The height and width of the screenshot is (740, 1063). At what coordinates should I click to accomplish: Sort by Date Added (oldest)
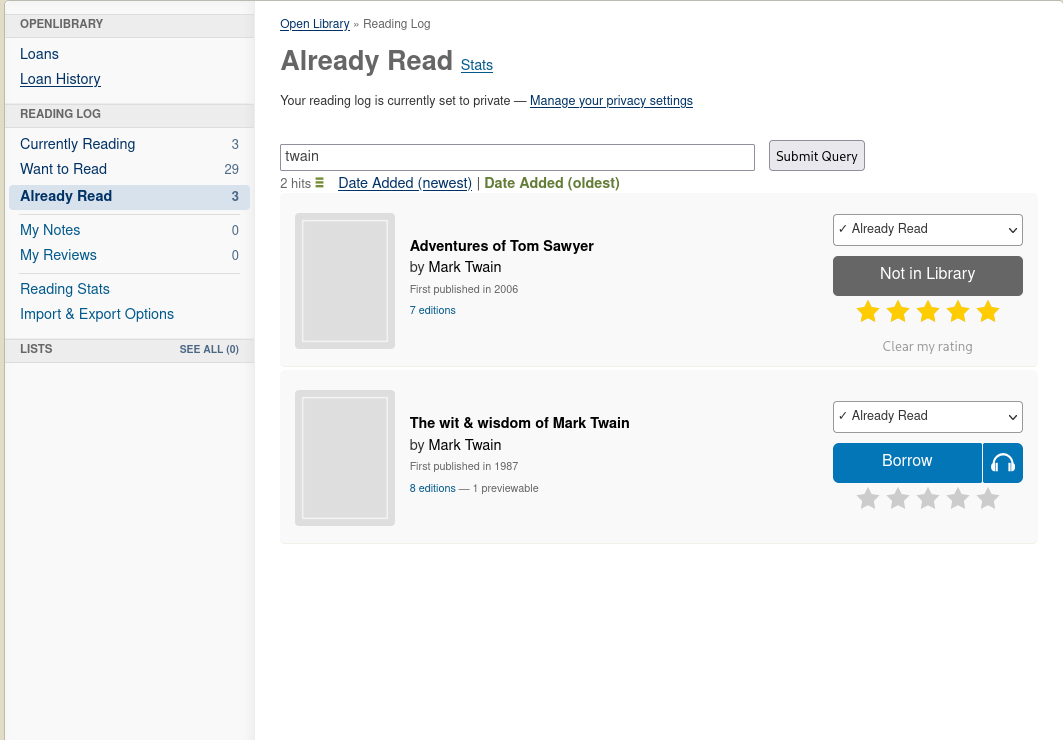(551, 184)
